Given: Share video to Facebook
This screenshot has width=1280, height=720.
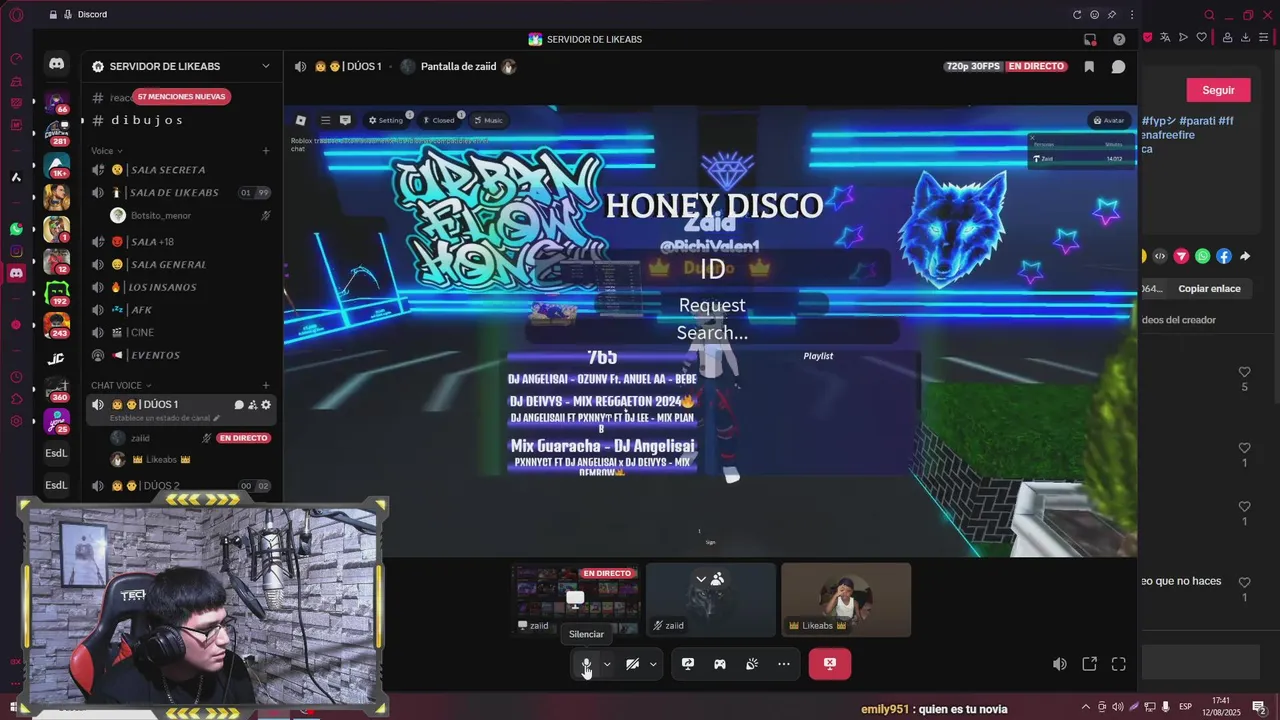Looking at the screenshot, I should coord(1224,257).
